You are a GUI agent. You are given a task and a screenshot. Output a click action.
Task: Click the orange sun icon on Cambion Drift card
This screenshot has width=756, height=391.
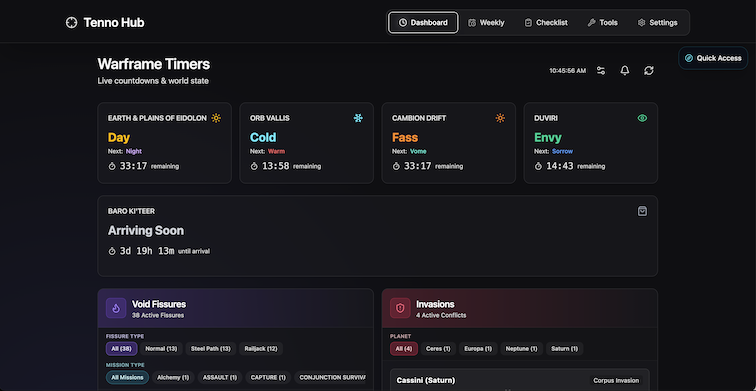(x=500, y=118)
